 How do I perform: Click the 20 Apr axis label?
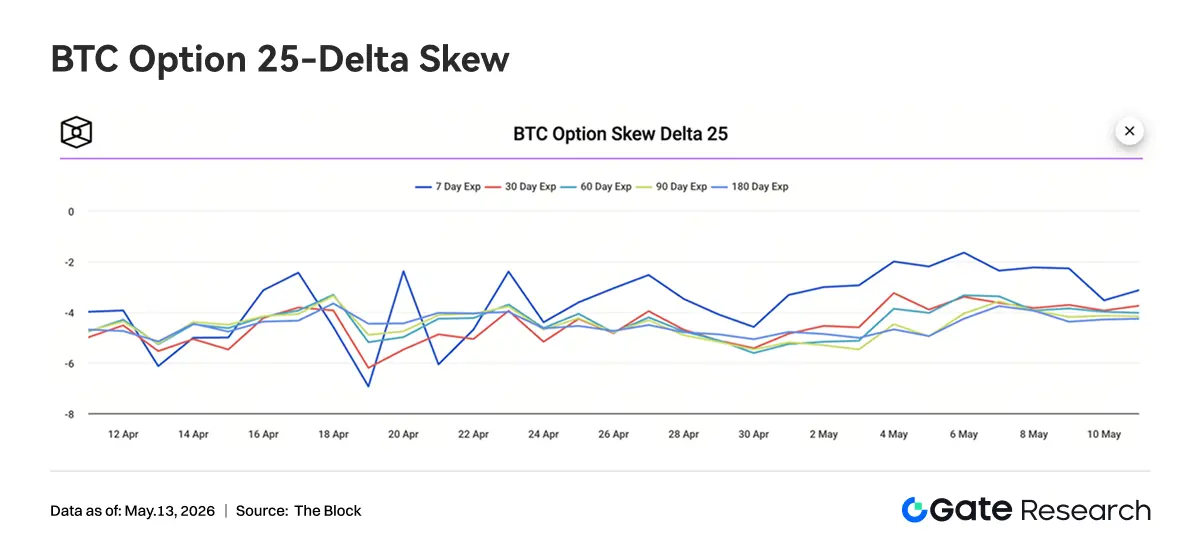pos(403,435)
